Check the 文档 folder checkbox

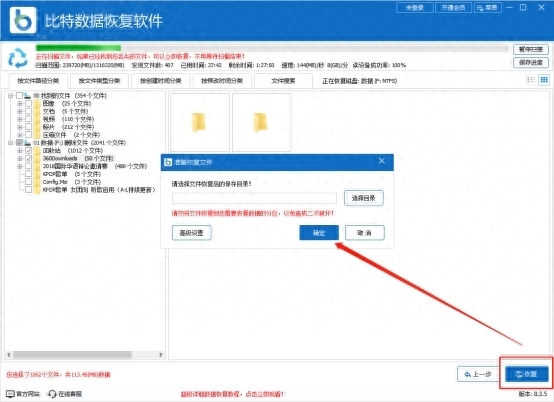coord(28,111)
